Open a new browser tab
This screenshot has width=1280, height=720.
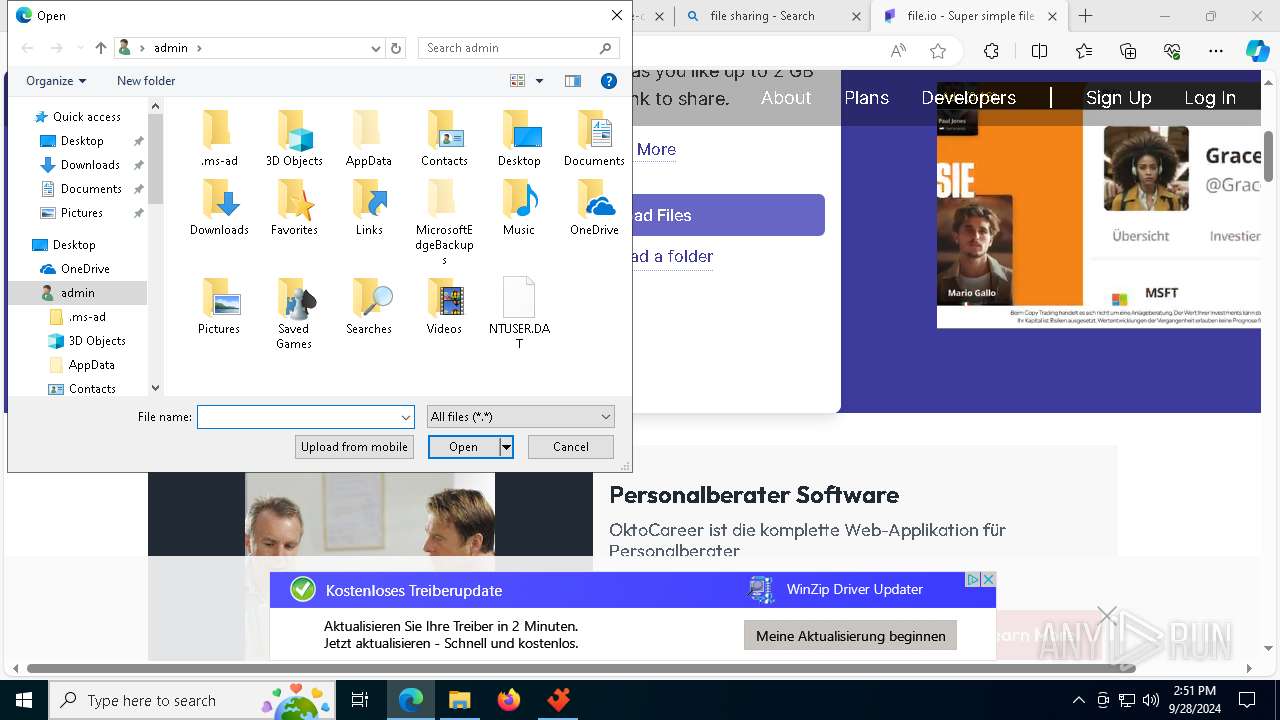tap(1086, 16)
